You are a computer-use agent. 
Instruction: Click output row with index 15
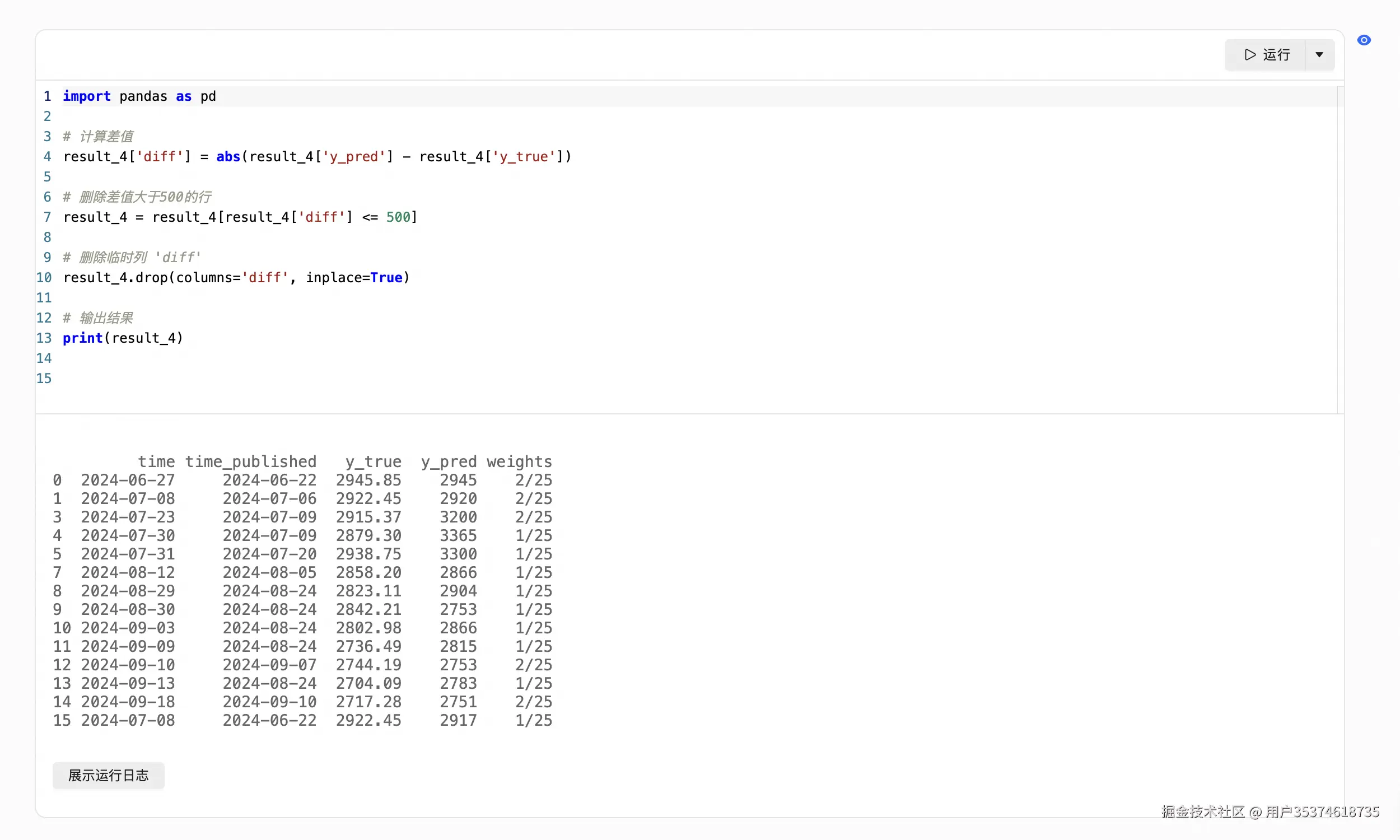click(x=302, y=721)
